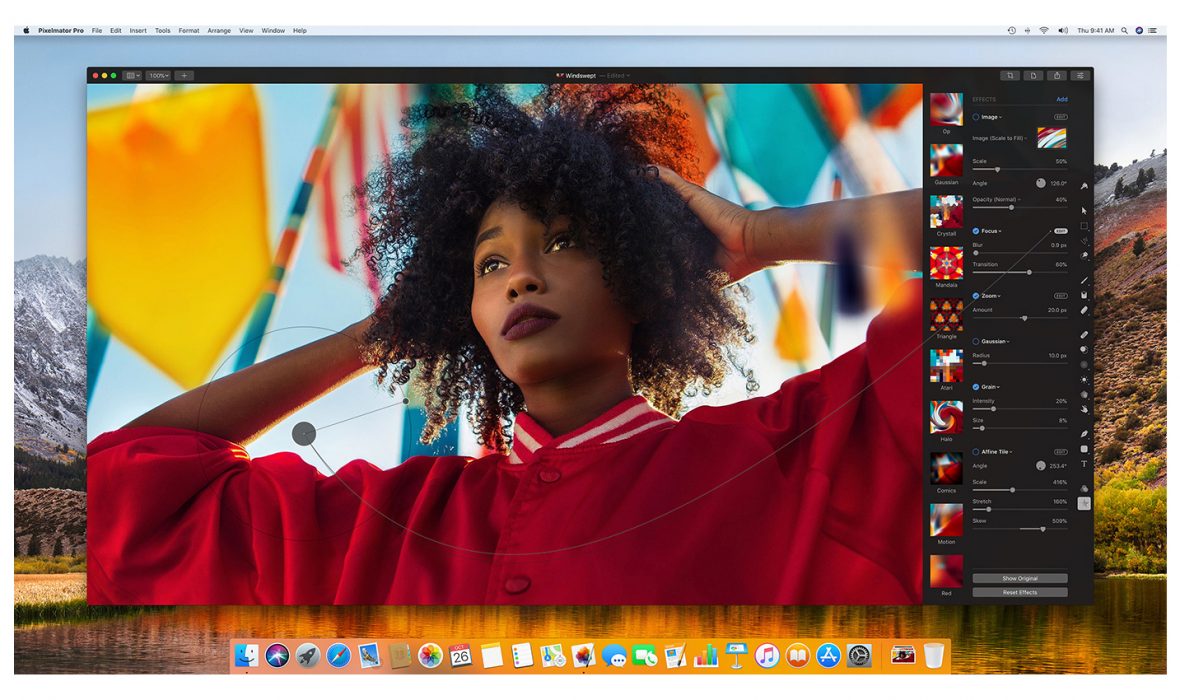The image size is (1180, 700).
Task: Turn off the Grain effect checkbox
Action: (x=976, y=387)
